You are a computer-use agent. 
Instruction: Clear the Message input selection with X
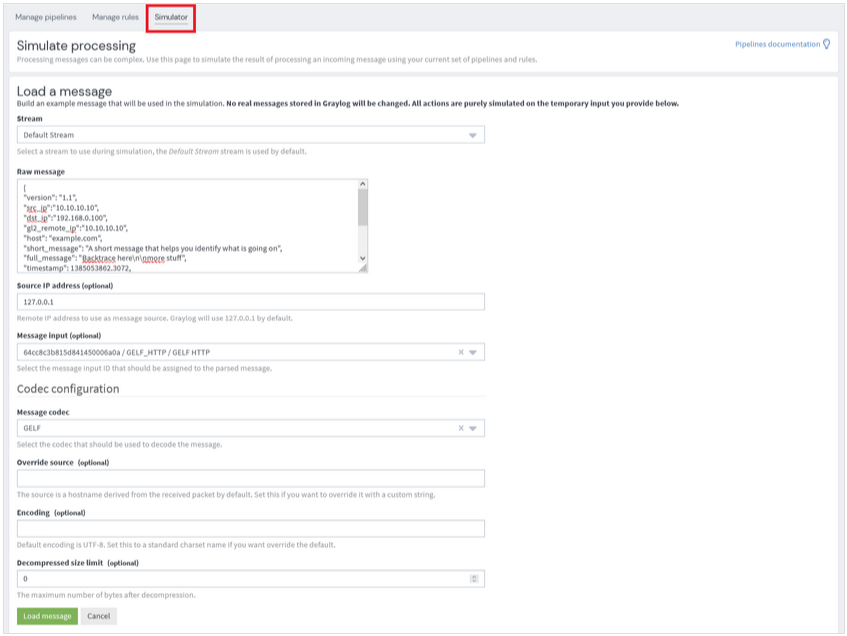click(461, 352)
